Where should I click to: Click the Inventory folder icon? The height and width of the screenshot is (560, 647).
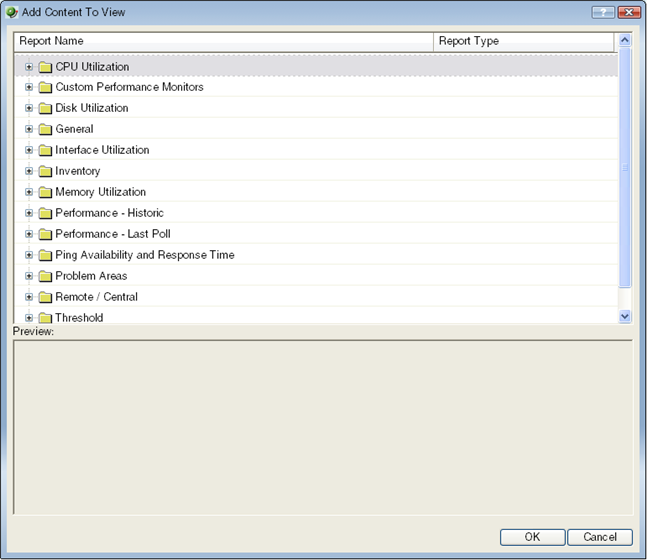(45, 171)
